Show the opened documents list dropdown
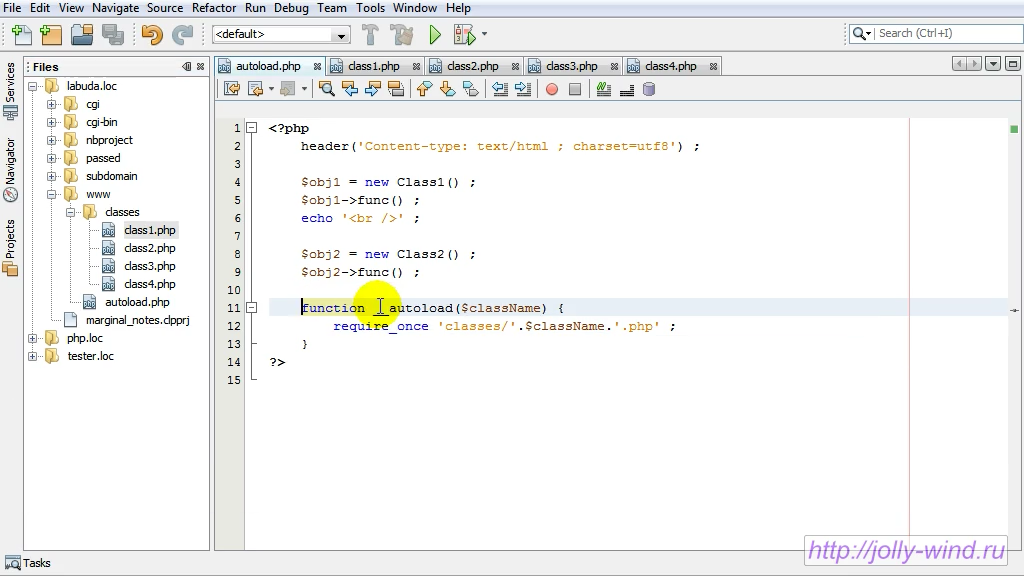The width and height of the screenshot is (1024, 576). pyautogui.click(x=993, y=64)
